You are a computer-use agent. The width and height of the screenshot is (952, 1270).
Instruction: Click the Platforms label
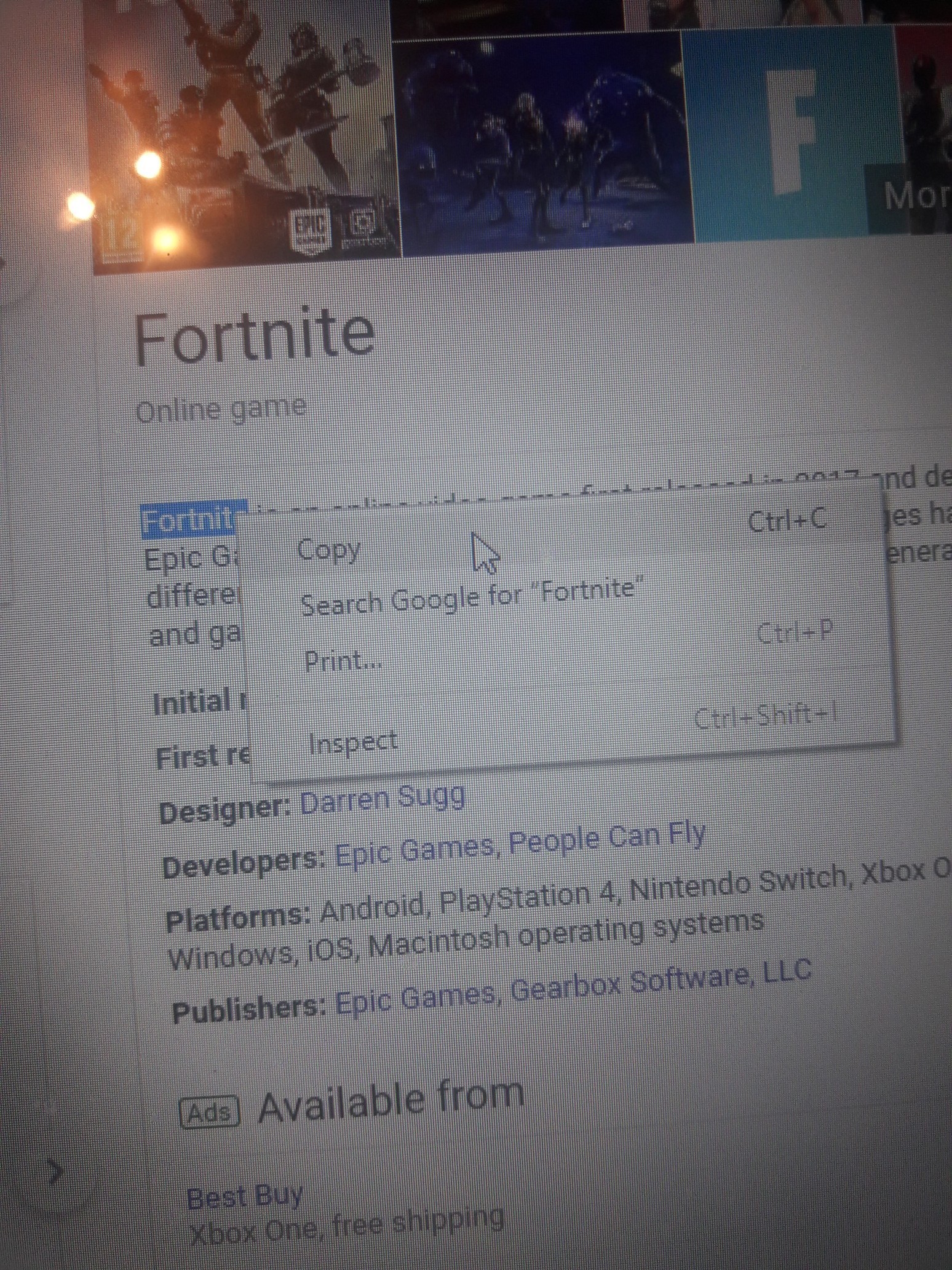(238, 919)
